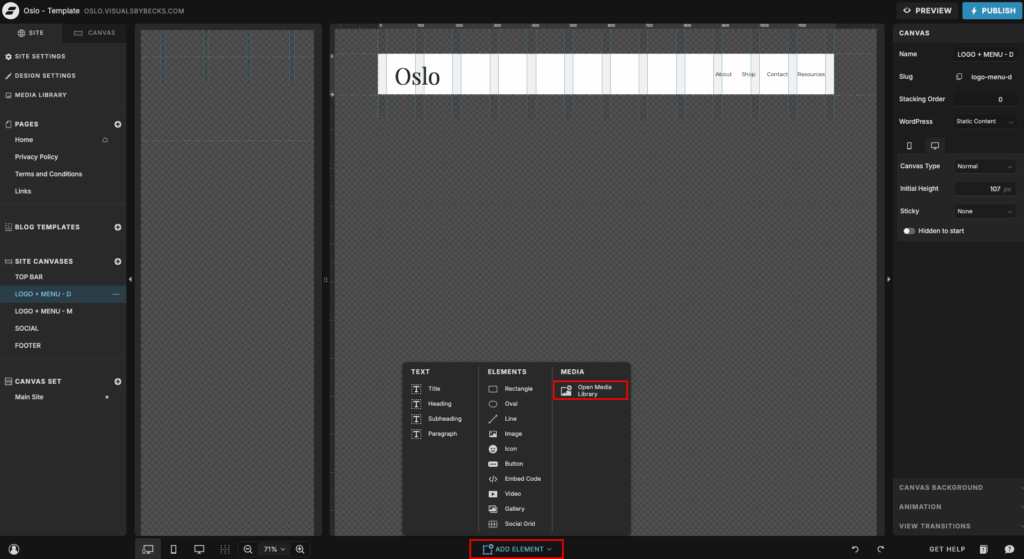Screen dimensions: 1024x559
Task: Copy the slug using the copy icon
Action: 960,77
